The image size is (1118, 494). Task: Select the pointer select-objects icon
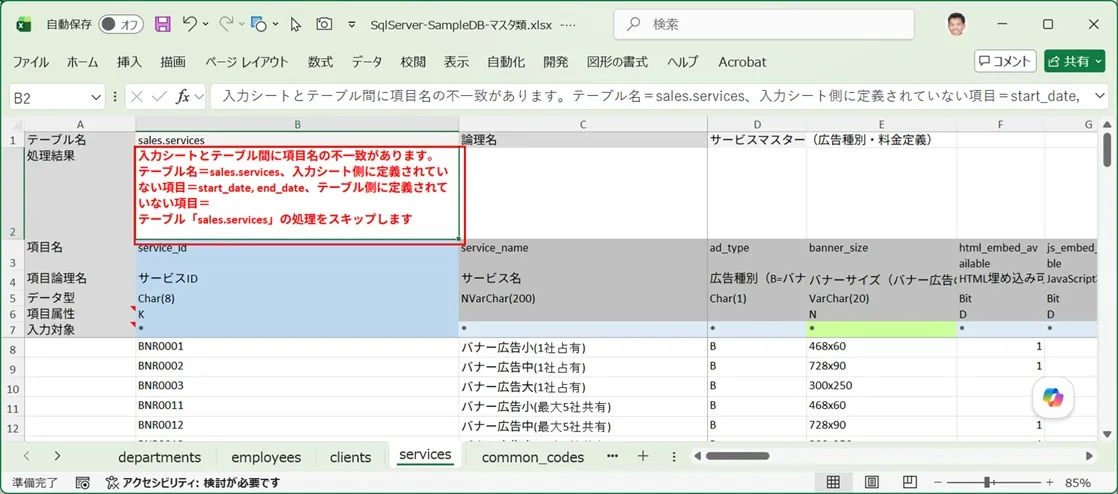296,24
